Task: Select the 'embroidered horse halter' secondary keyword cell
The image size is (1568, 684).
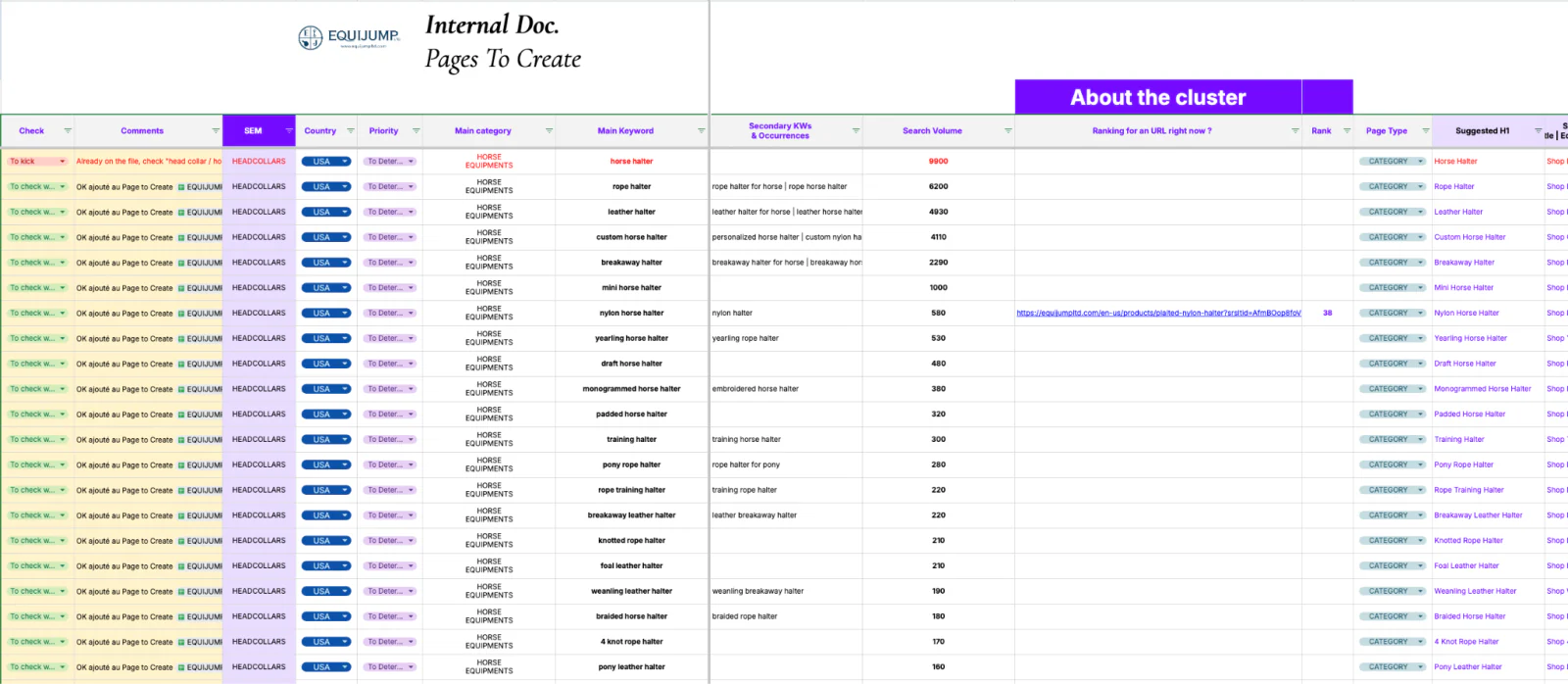Action: 786,389
